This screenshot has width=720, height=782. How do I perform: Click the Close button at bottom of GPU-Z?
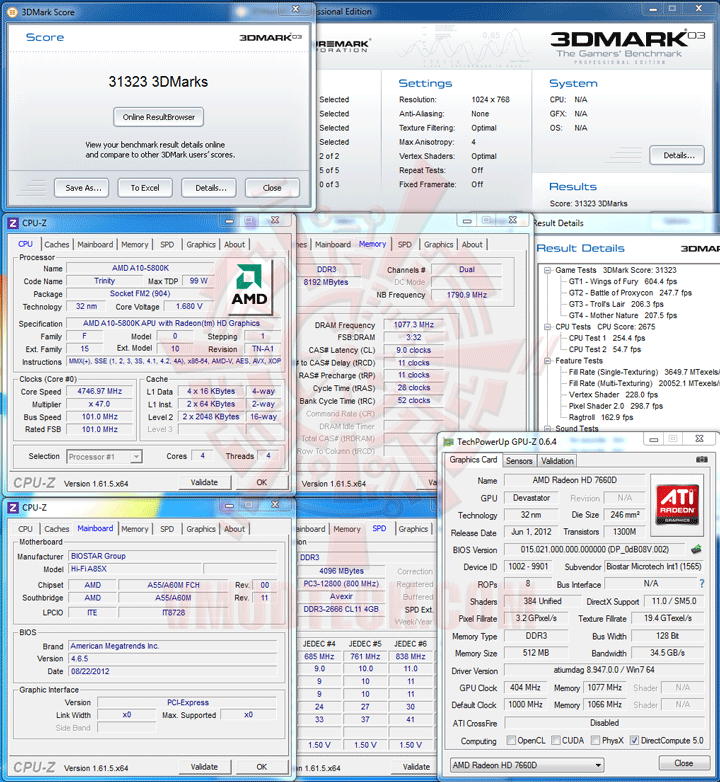point(684,763)
